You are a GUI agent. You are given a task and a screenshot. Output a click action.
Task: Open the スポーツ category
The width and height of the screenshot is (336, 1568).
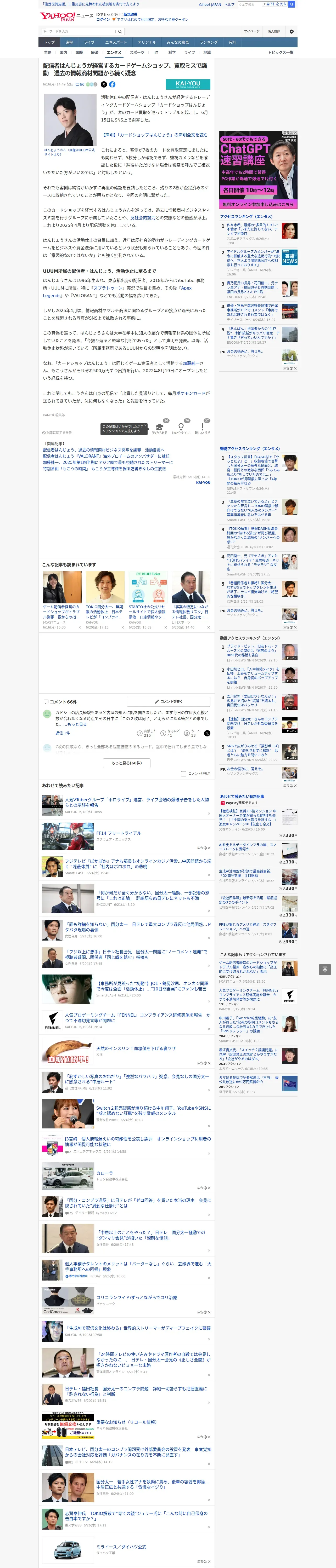[x=137, y=52]
